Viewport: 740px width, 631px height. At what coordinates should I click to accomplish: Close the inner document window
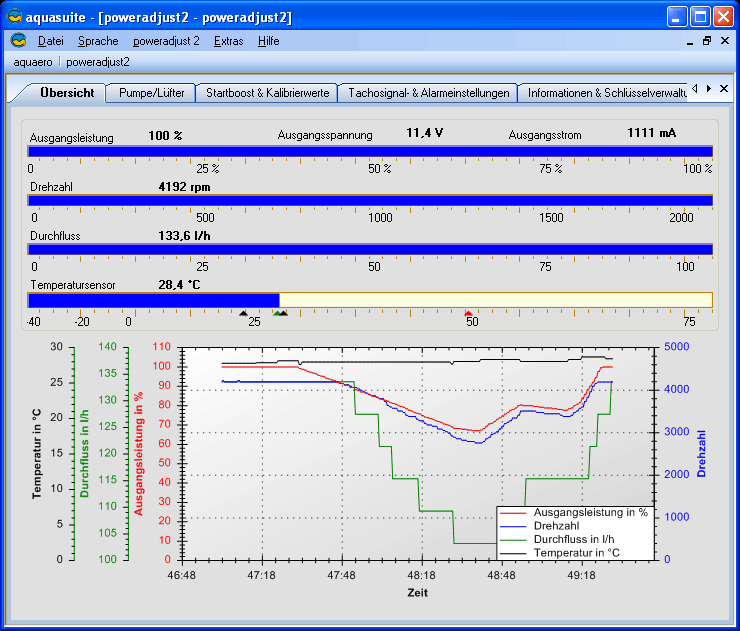tap(725, 41)
